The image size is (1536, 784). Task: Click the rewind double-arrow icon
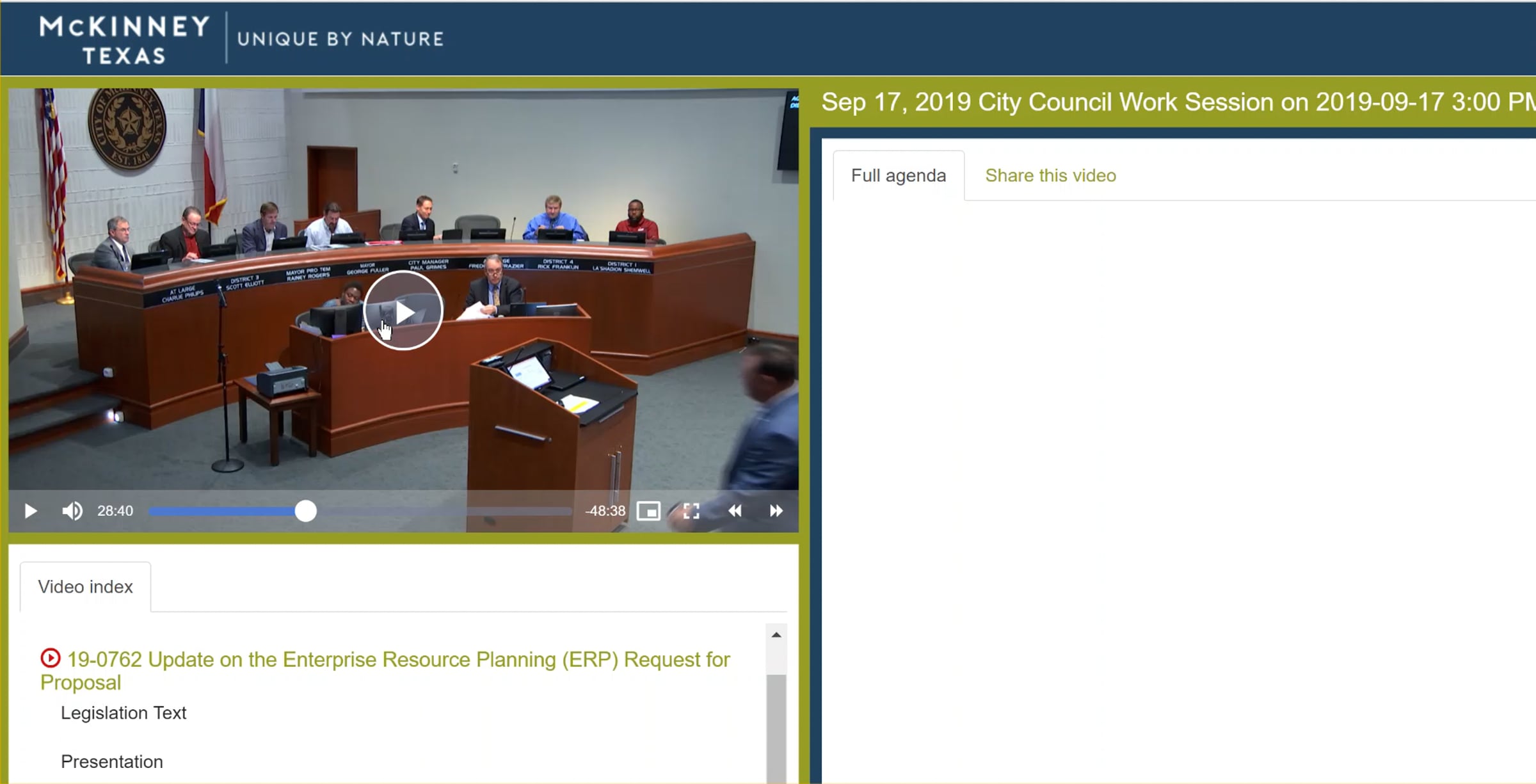735,511
